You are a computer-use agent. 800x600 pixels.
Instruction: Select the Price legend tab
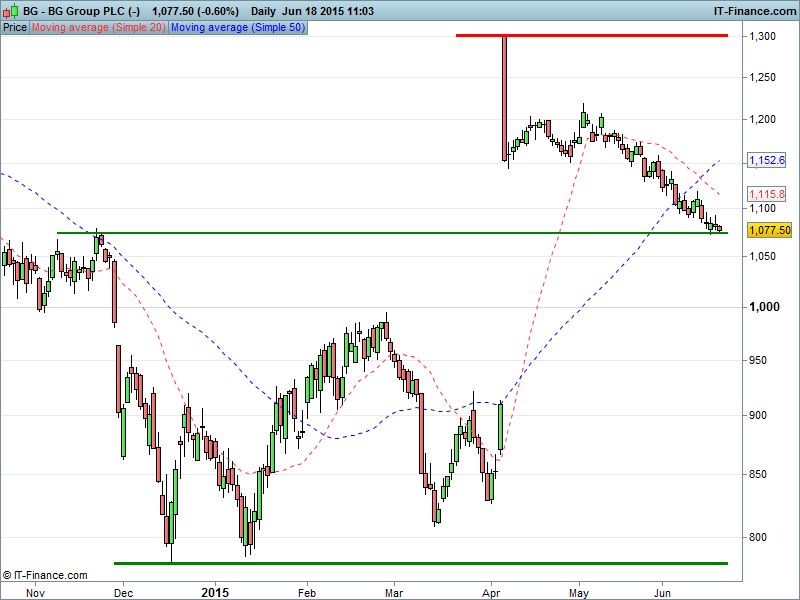[15, 27]
